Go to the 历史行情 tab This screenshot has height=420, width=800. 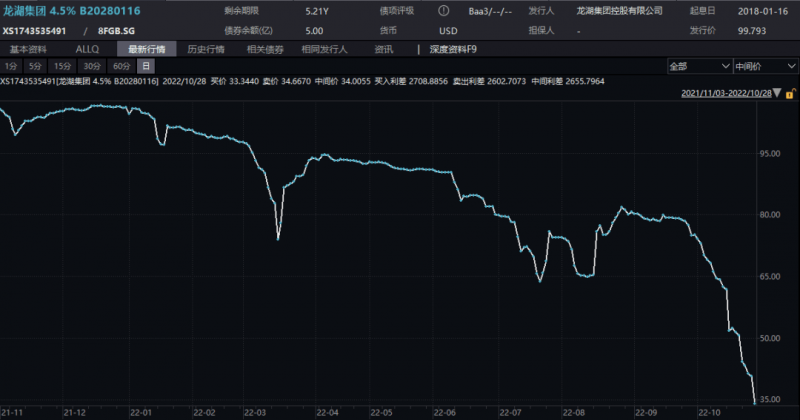pos(206,48)
